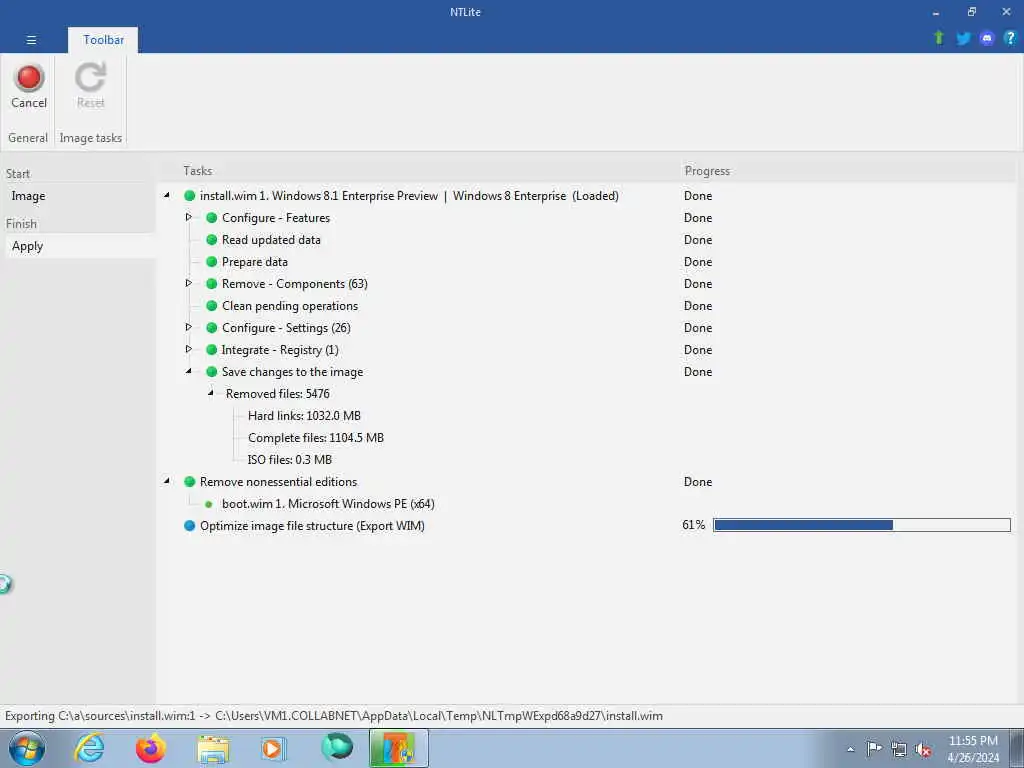
Task: Open the Action Center flag icon
Action: point(874,748)
